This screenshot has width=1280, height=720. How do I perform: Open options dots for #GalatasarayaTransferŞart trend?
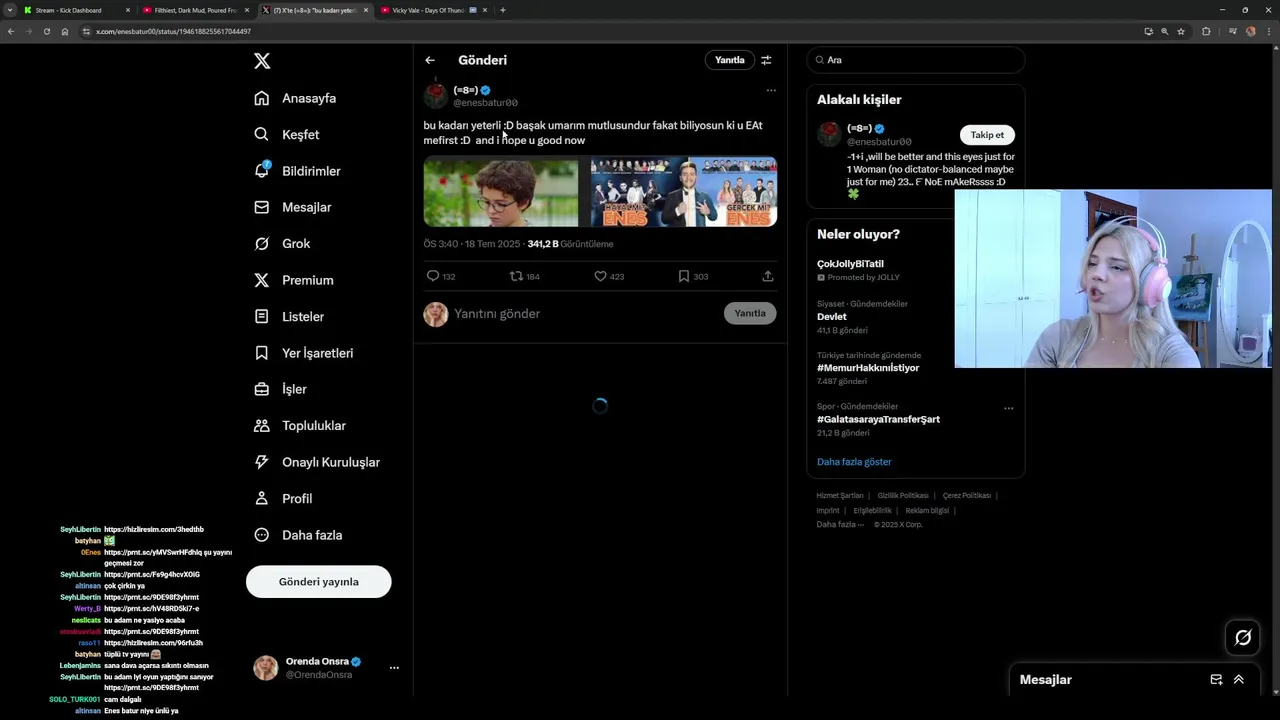pyautogui.click(x=1008, y=408)
